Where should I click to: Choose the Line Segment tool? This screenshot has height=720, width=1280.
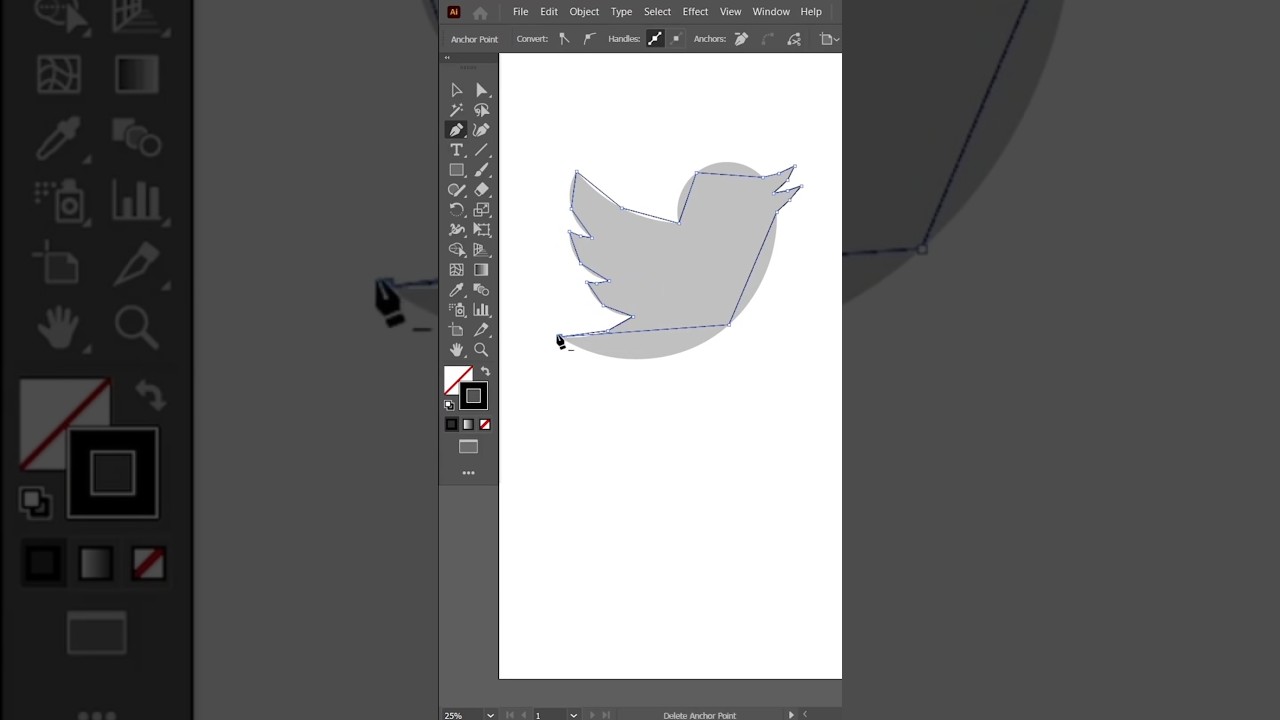[x=481, y=150]
